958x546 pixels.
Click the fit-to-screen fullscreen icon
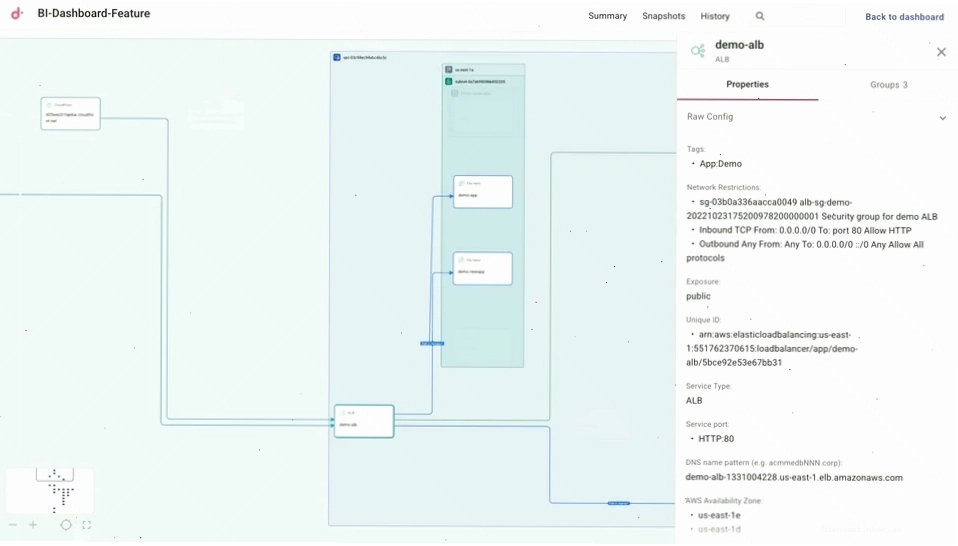(x=87, y=525)
